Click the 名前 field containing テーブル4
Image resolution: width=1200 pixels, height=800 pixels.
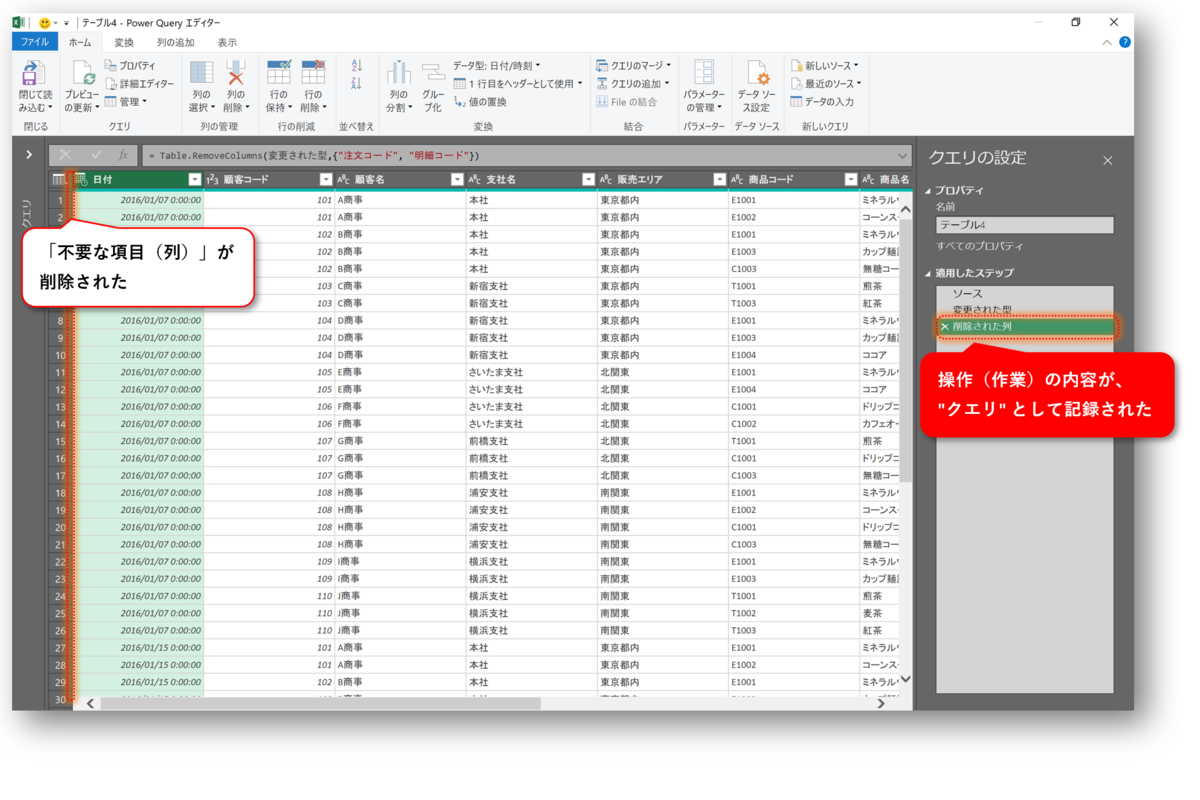pyautogui.click(x=1024, y=226)
